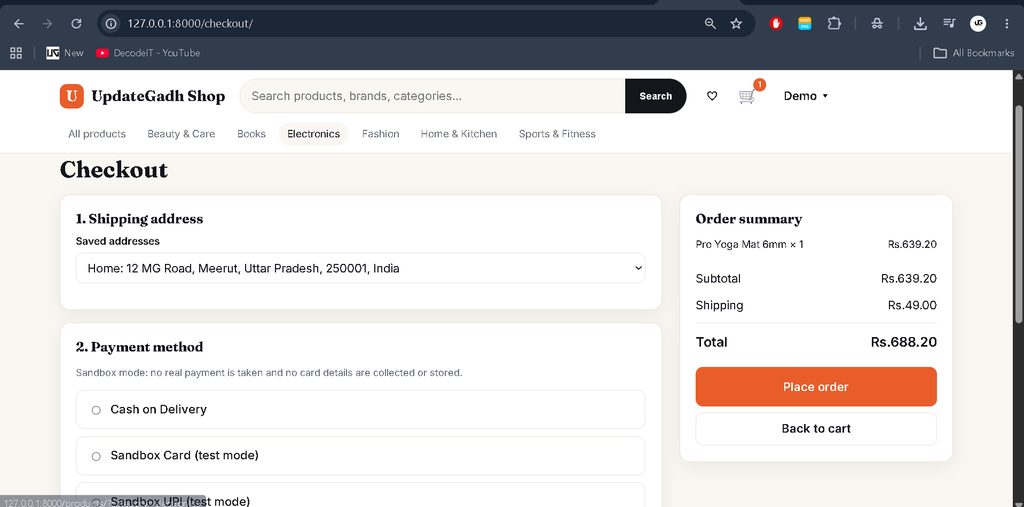
Task: Open the Books category
Action: [x=251, y=134]
